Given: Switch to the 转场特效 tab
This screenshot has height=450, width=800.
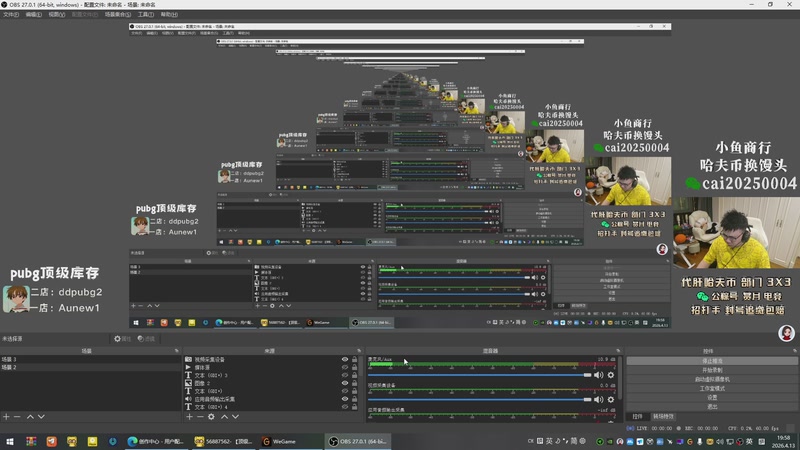Looking at the screenshot, I should [x=663, y=416].
